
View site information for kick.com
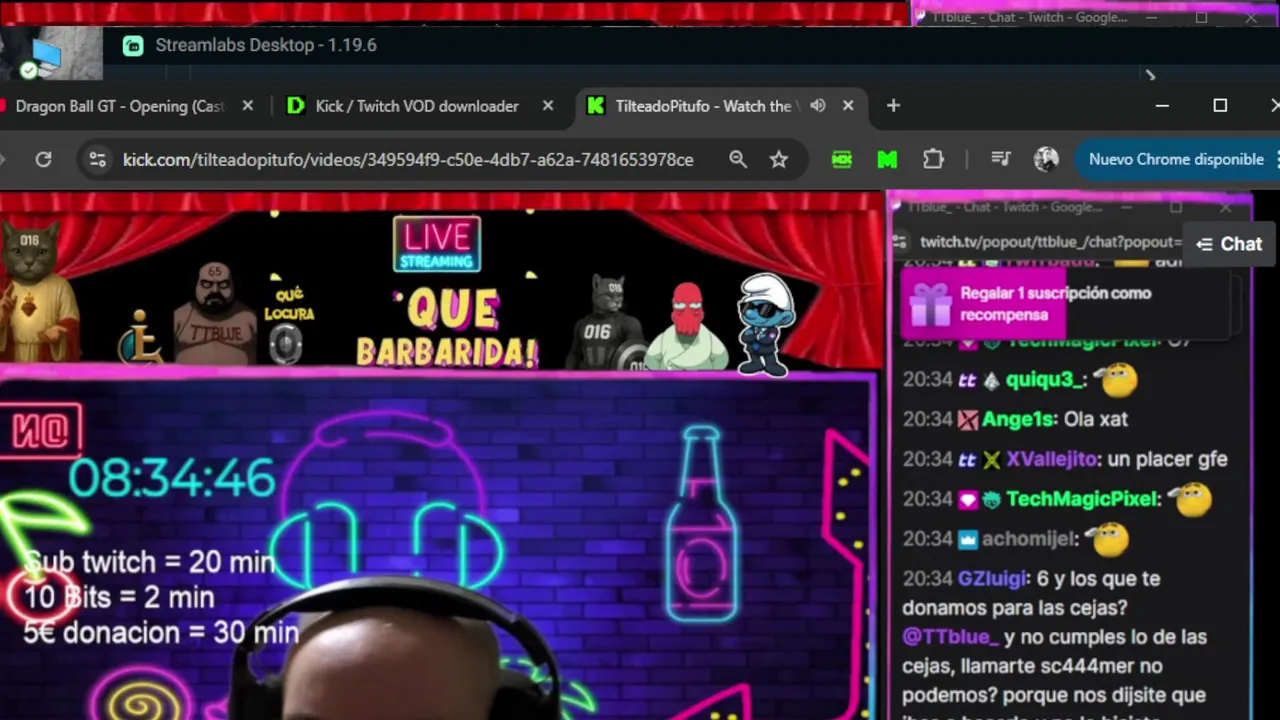tap(97, 159)
